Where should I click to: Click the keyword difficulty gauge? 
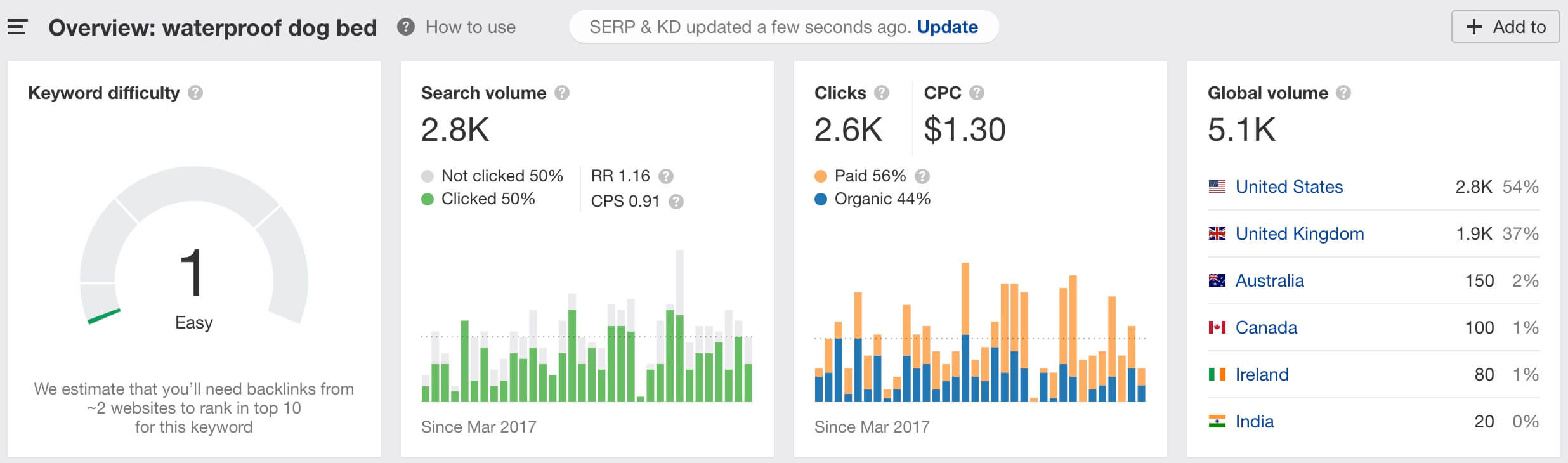click(x=194, y=246)
